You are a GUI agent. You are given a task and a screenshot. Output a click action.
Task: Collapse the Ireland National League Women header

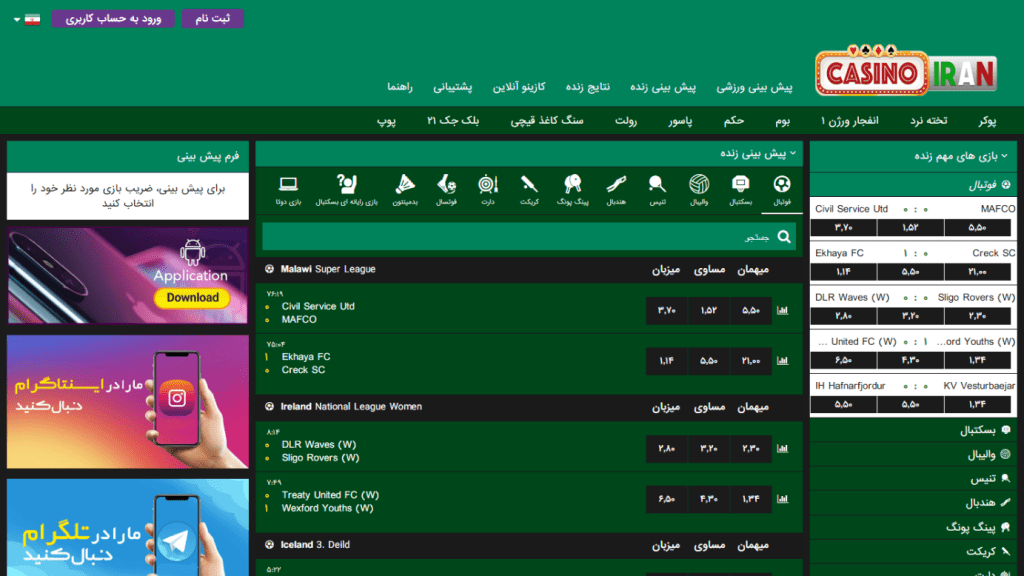click(x=529, y=407)
